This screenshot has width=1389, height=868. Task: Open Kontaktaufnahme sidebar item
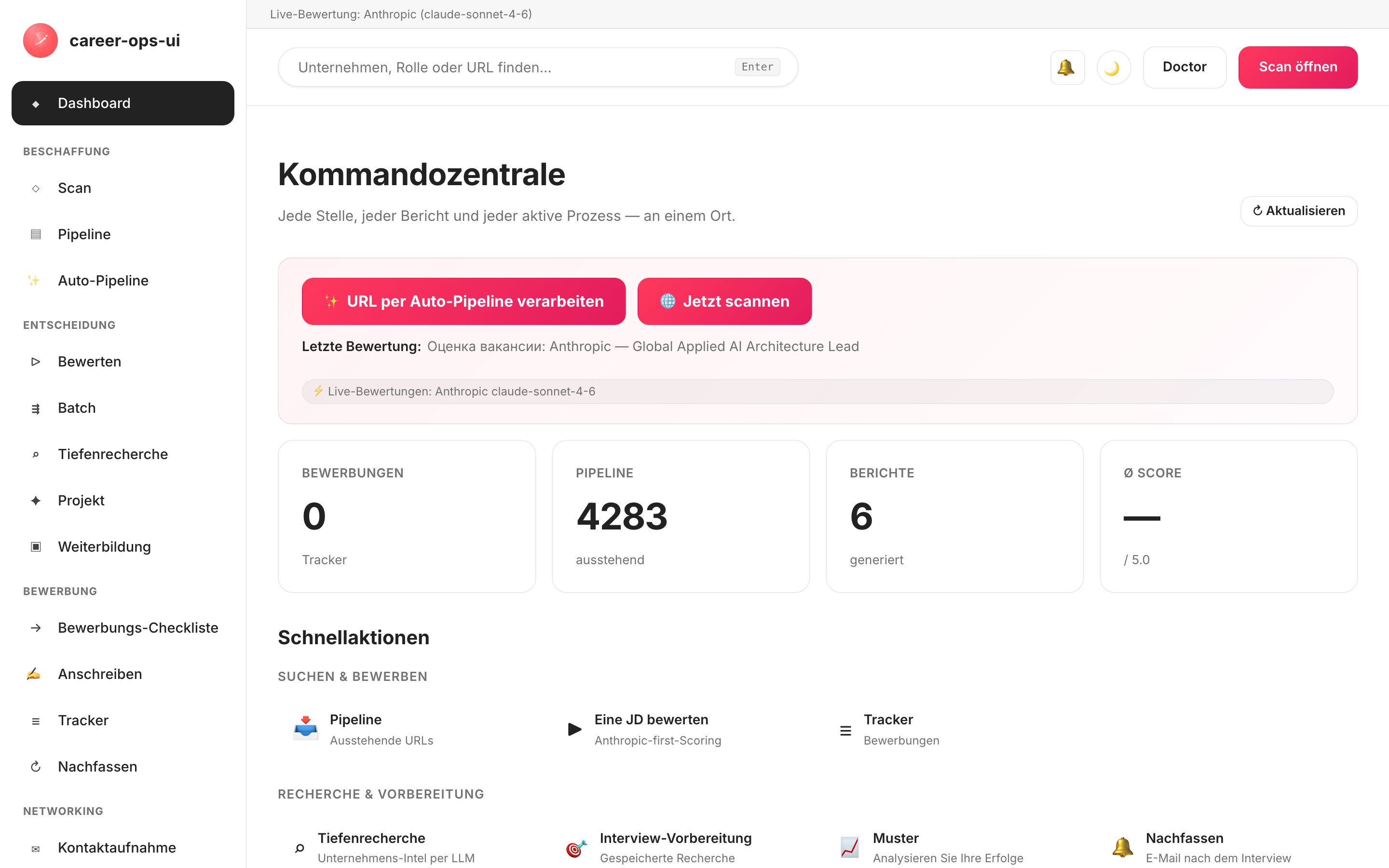pos(123,848)
